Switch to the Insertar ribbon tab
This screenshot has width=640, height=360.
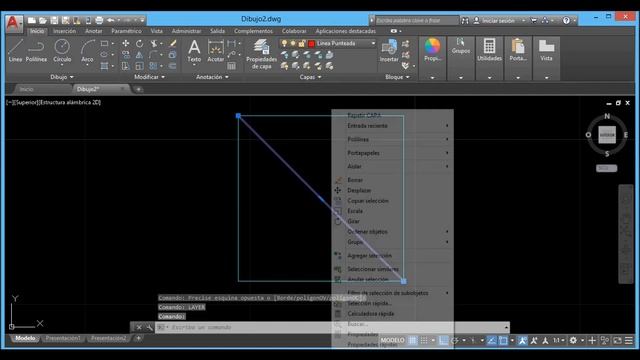tap(64, 31)
